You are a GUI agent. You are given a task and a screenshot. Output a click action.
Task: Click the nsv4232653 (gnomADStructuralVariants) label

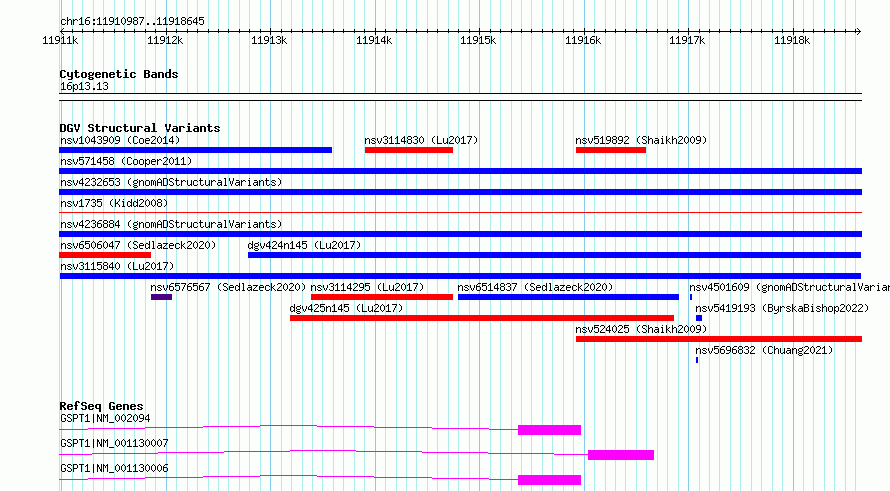point(171,182)
